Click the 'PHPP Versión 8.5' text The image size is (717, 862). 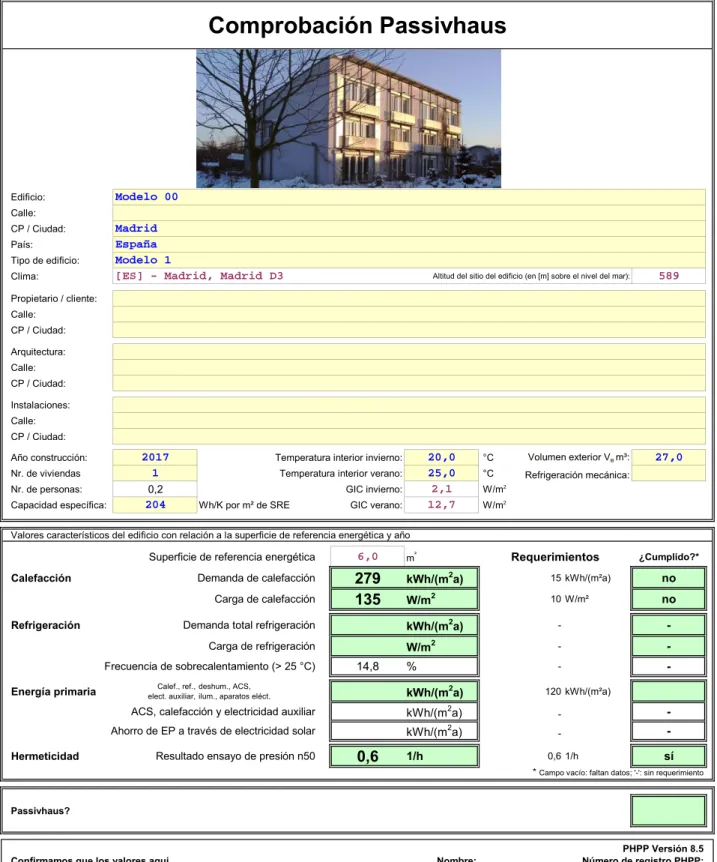pos(663,849)
